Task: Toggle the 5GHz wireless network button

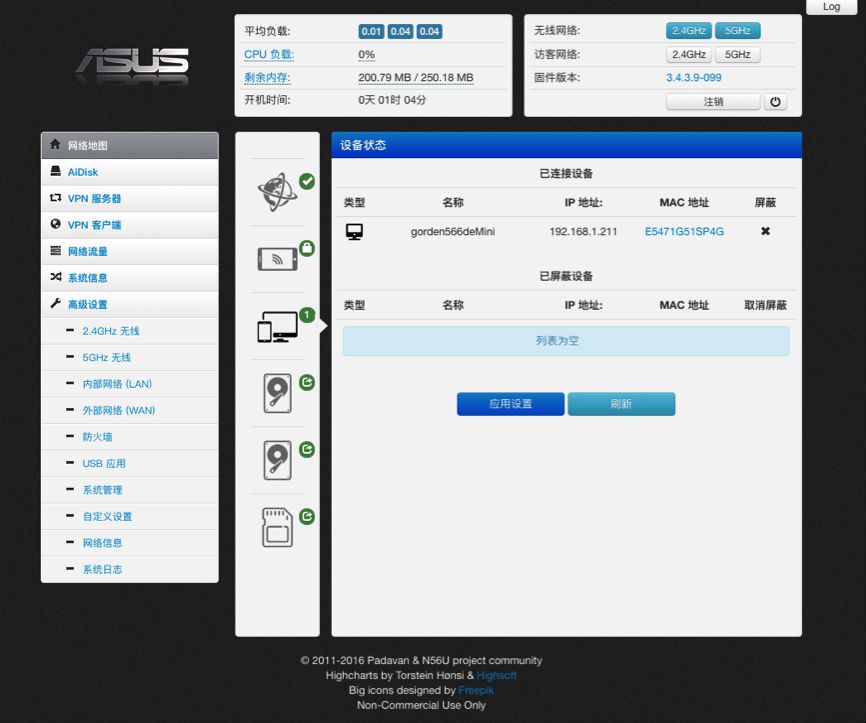Action: (x=737, y=30)
